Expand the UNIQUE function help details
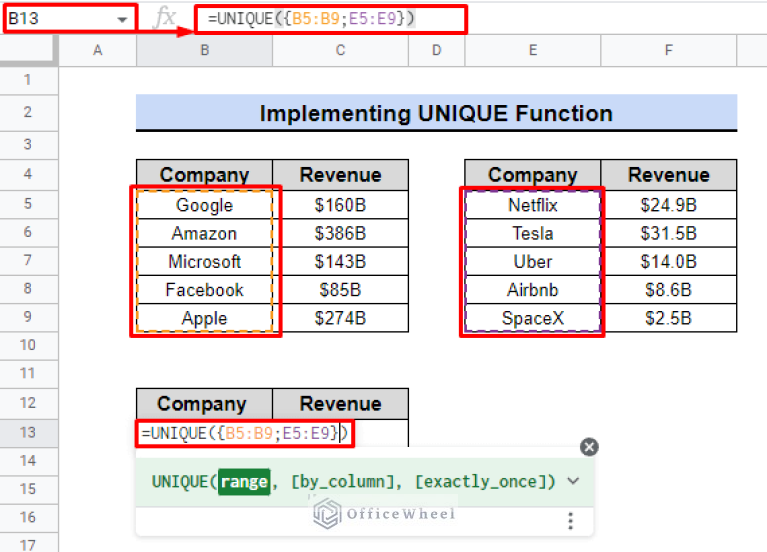The image size is (767, 552). tap(573, 481)
